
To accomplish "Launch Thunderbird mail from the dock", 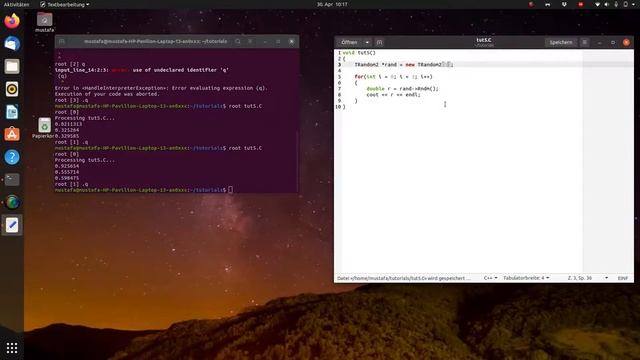I will (12, 43).
